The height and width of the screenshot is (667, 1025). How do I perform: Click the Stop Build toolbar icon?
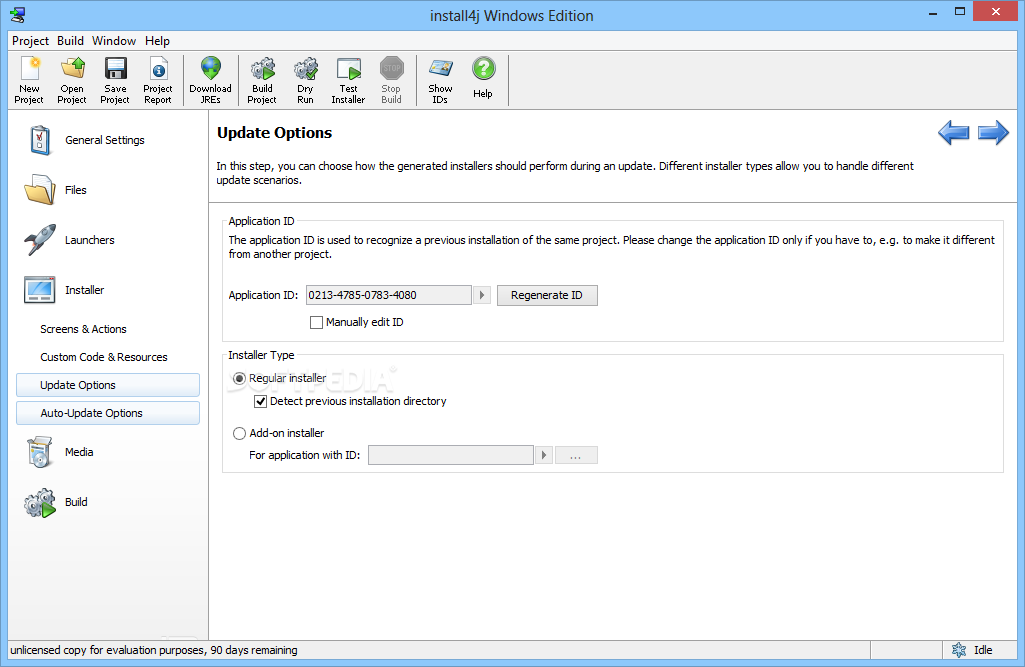(392, 80)
